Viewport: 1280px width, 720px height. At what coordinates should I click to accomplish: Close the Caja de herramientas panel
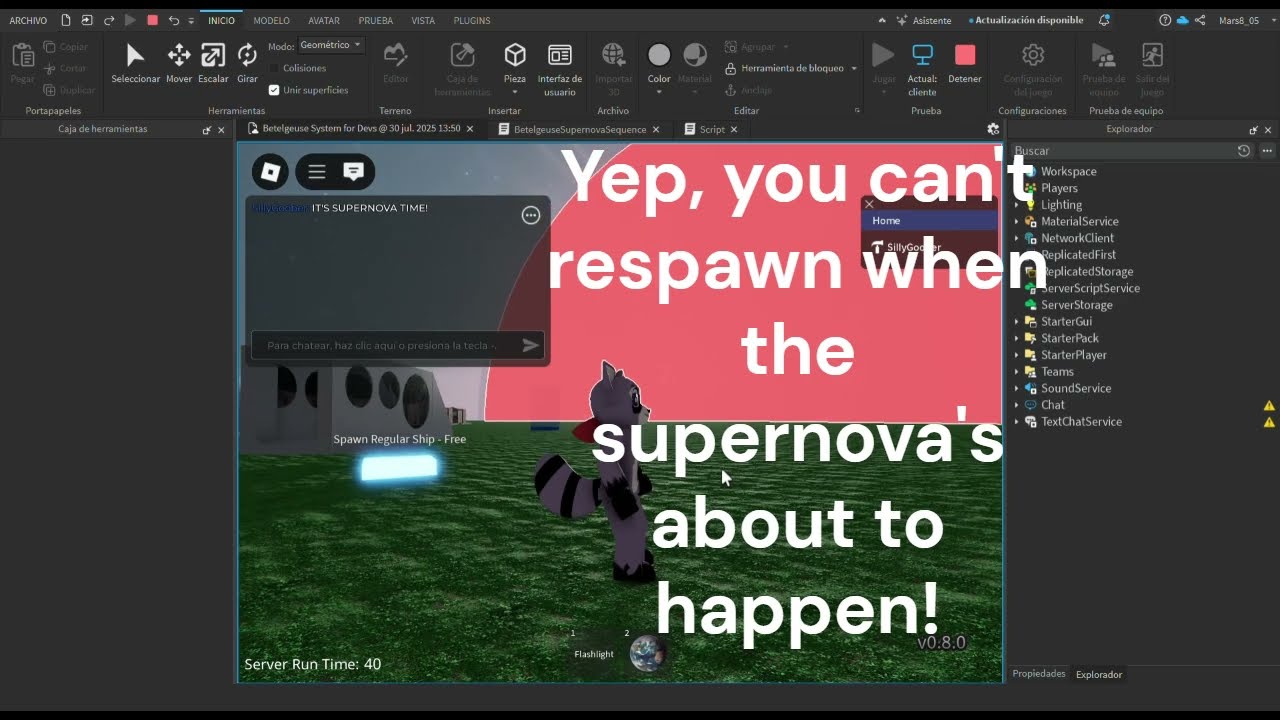221,130
